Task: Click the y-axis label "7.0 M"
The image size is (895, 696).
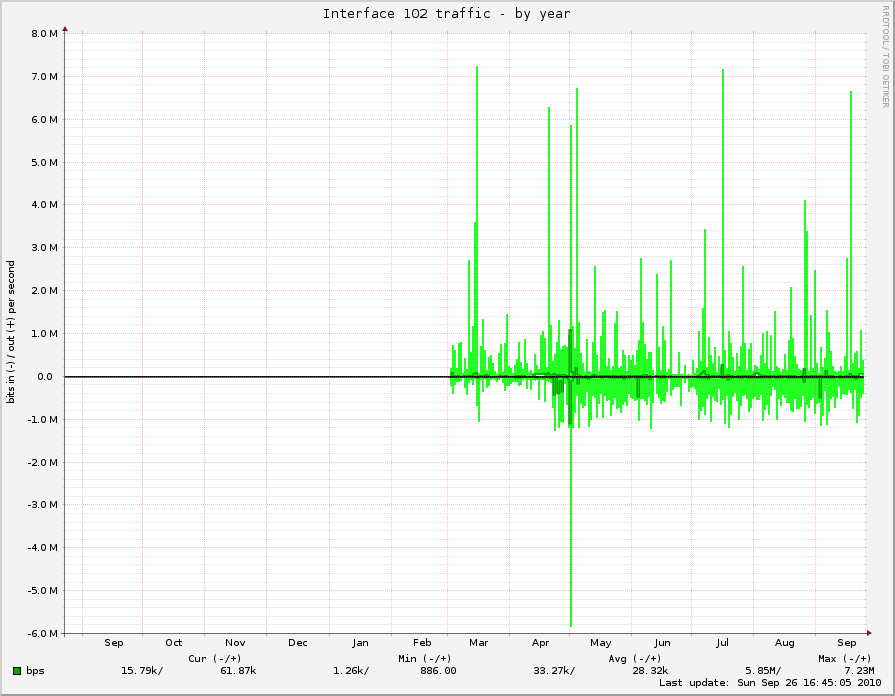Action: [45, 77]
